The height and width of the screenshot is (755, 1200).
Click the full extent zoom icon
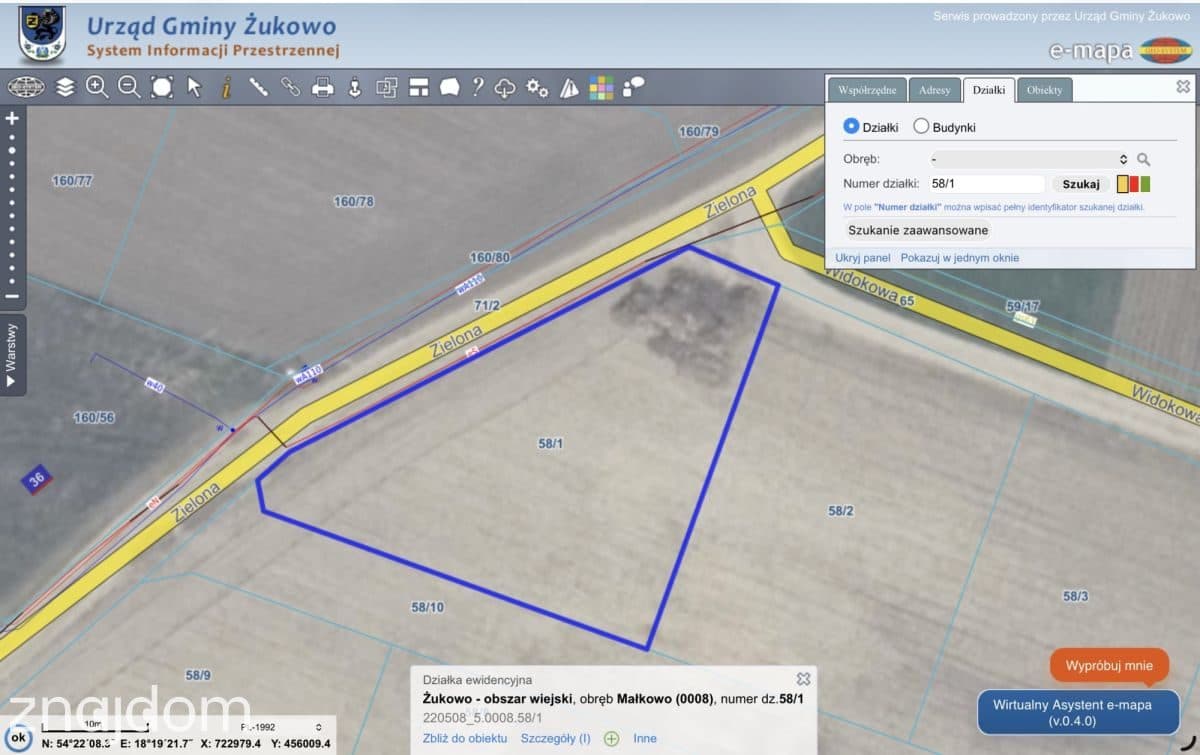[161, 87]
